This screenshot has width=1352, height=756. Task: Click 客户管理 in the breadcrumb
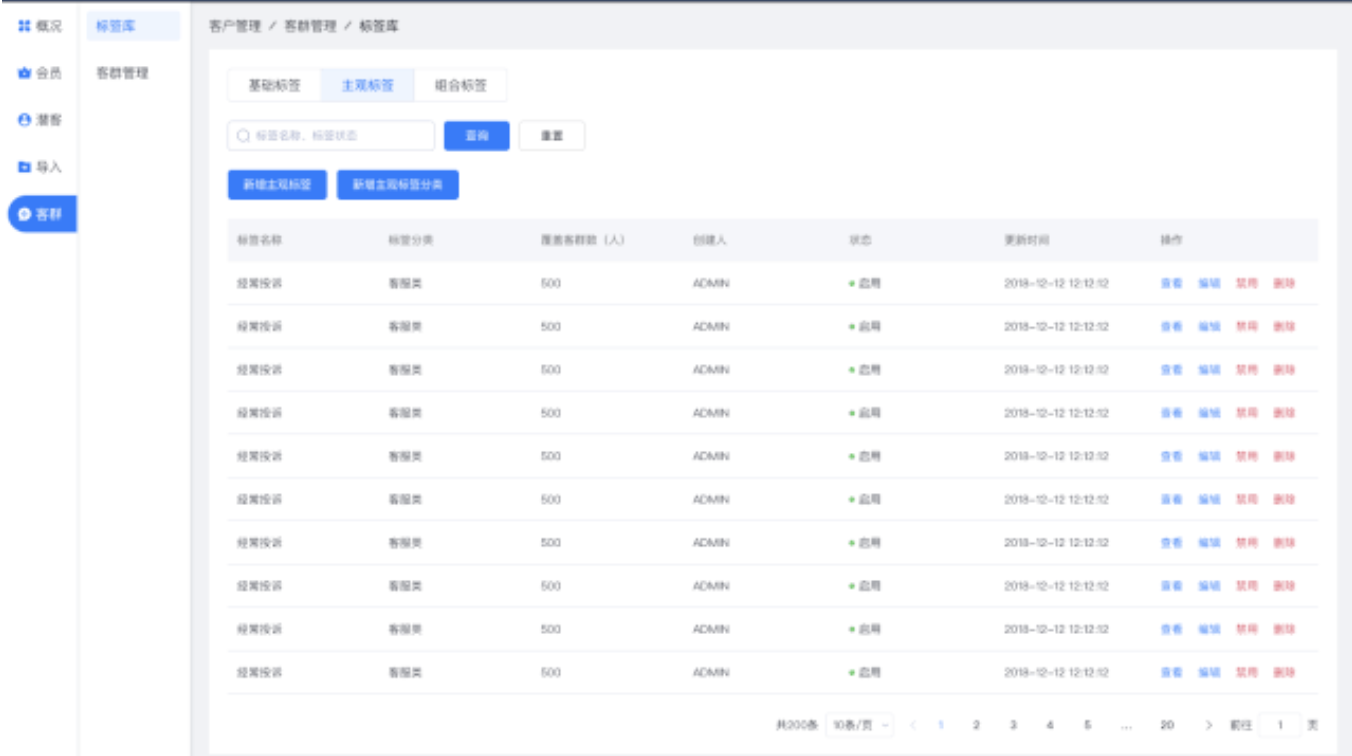tap(235, 27)
